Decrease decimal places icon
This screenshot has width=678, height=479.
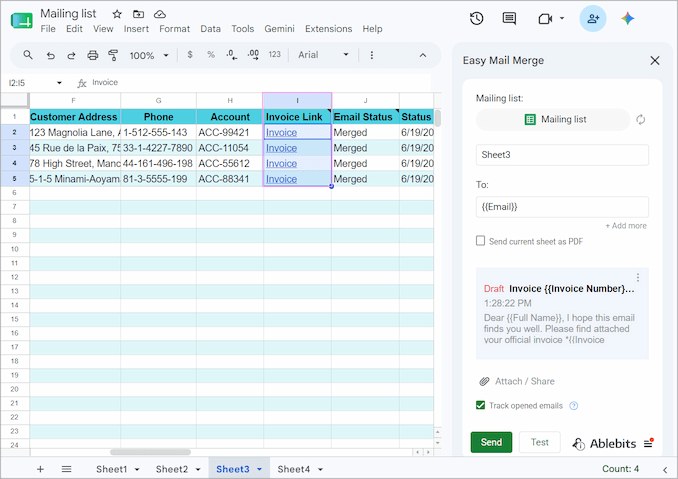231,55
